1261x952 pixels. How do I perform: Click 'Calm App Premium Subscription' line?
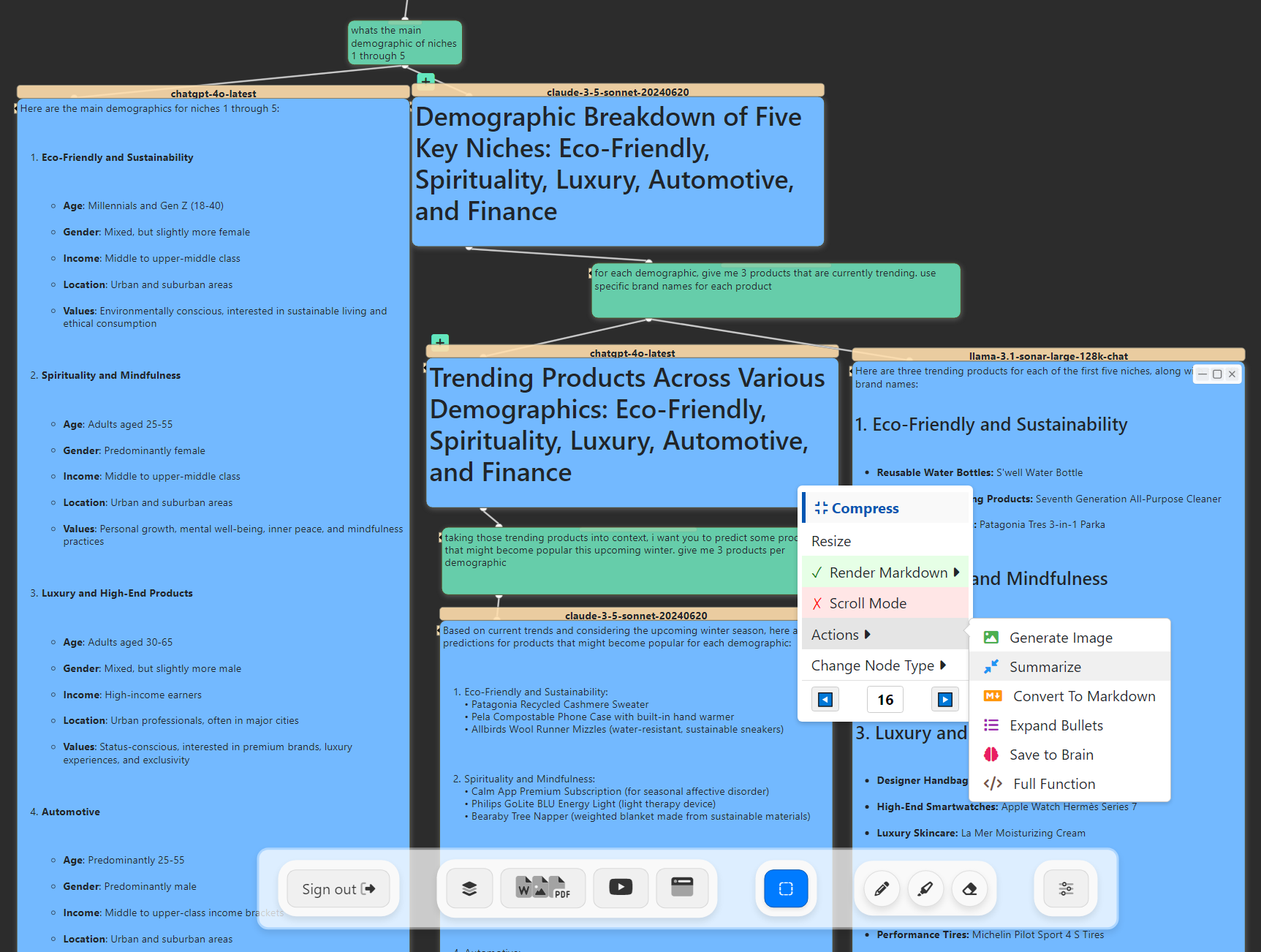(x=620, y=791)
